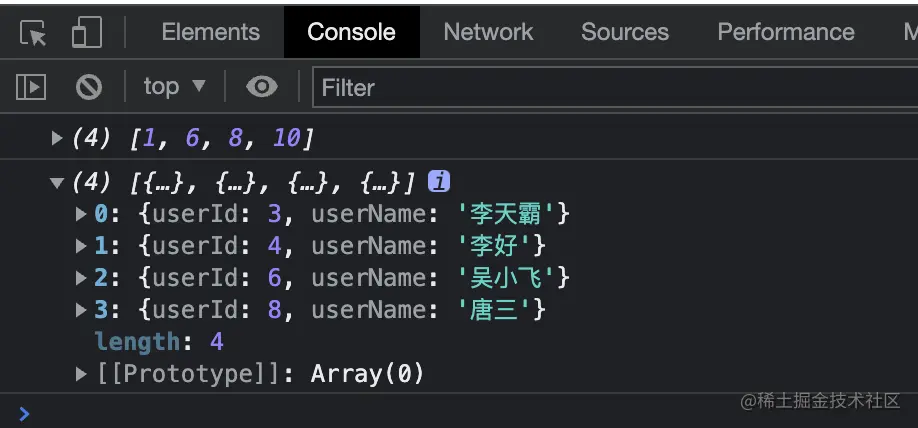Viewport: 918px width, 428px height.
Task: Expand item 1 with userId 4
Action: point(81,246)
